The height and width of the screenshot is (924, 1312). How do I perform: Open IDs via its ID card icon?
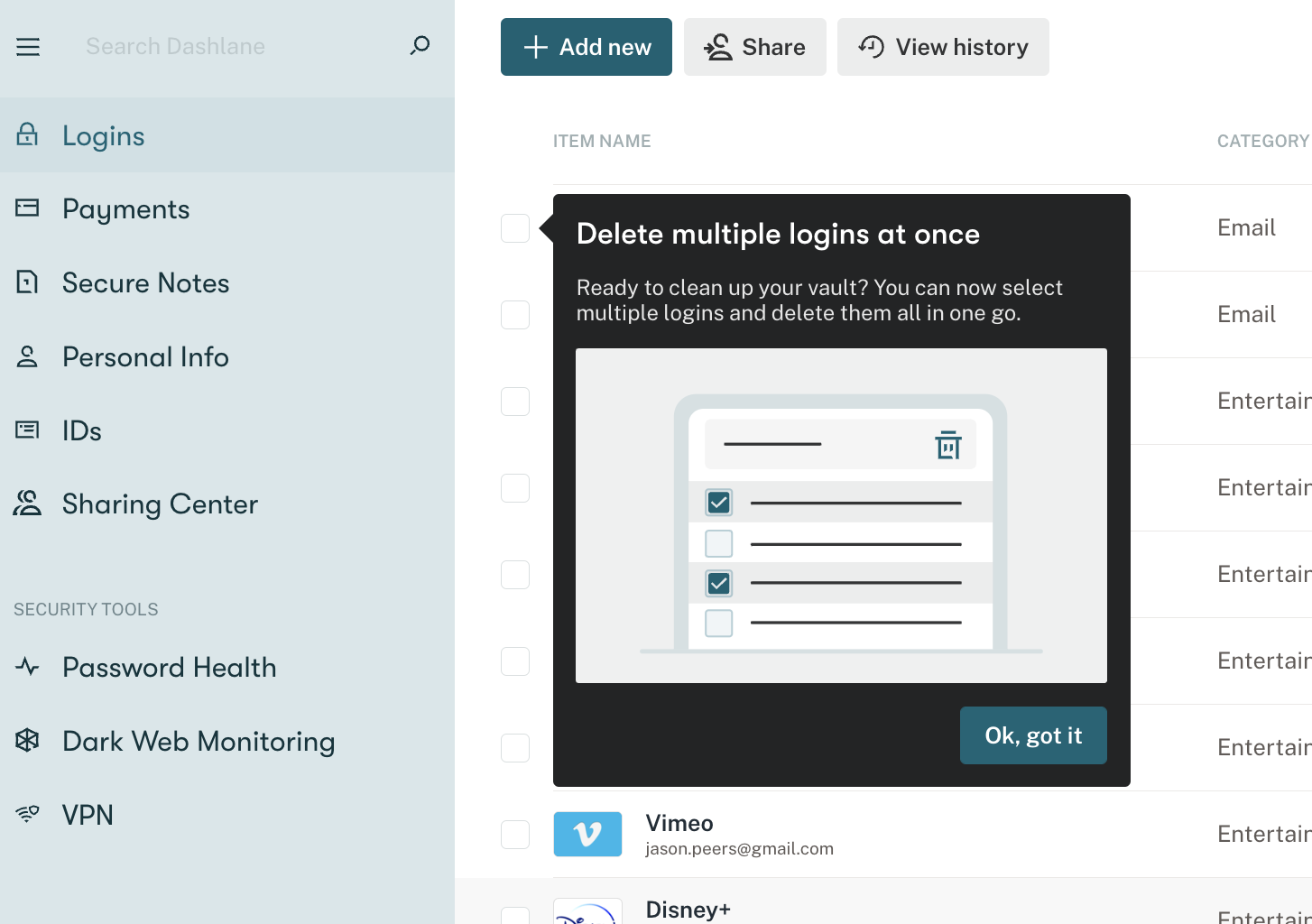pyautogui.click(x=27, y=430)
